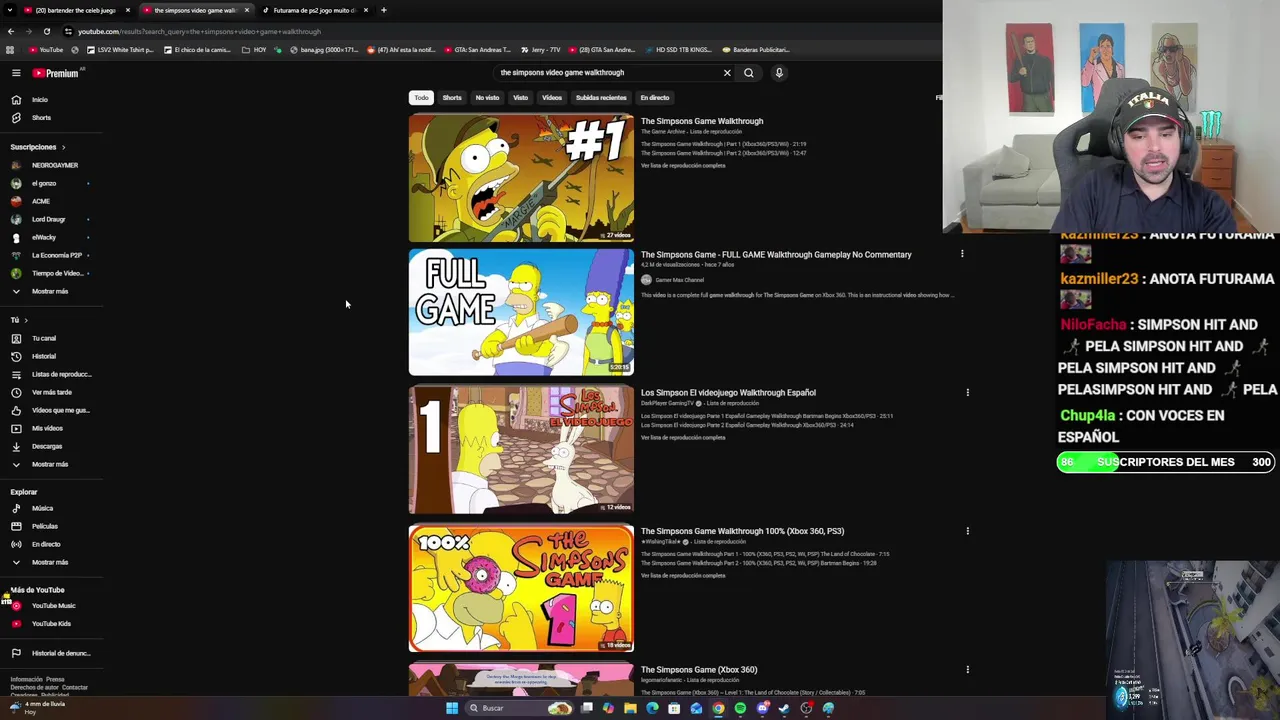Open Descargas in the sidebar
1280x720 pixels.
[38, 447]
